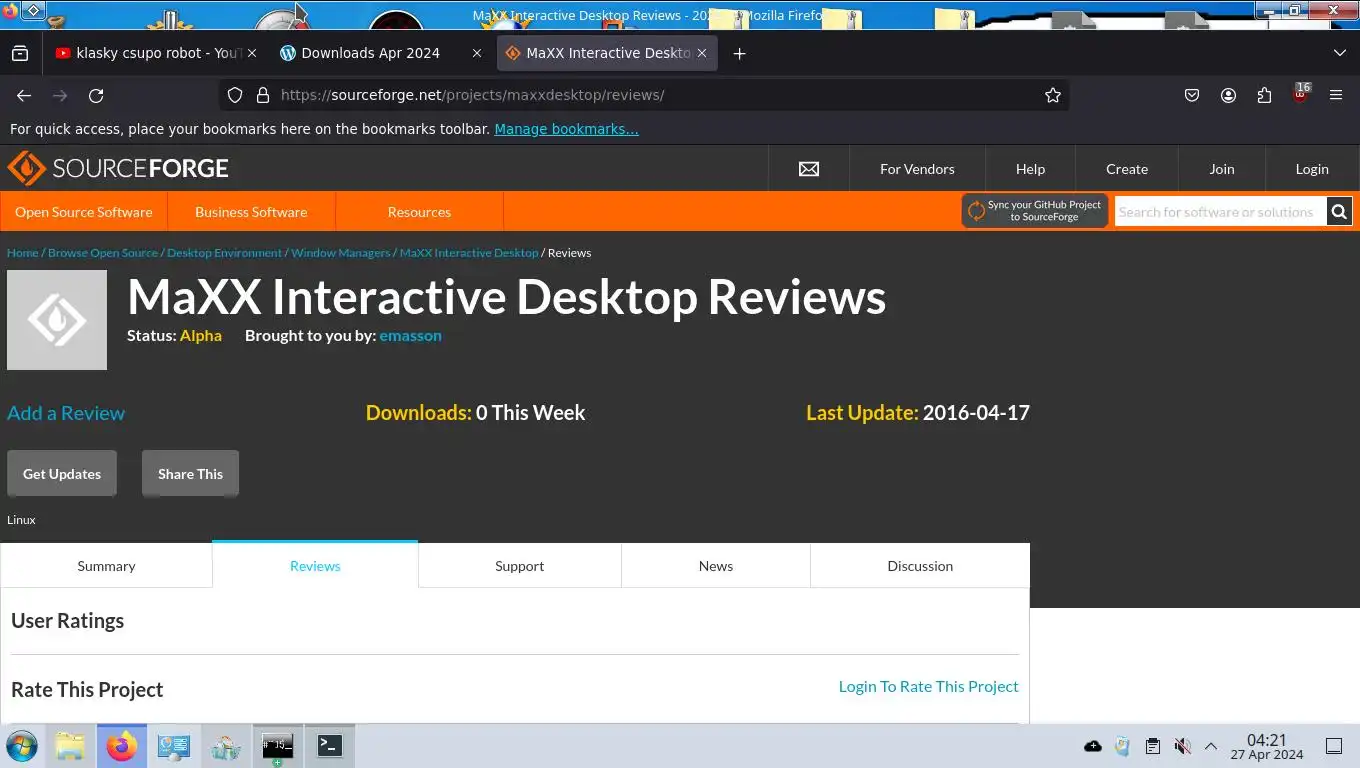Open the Support tab

(x=519, y=566)
